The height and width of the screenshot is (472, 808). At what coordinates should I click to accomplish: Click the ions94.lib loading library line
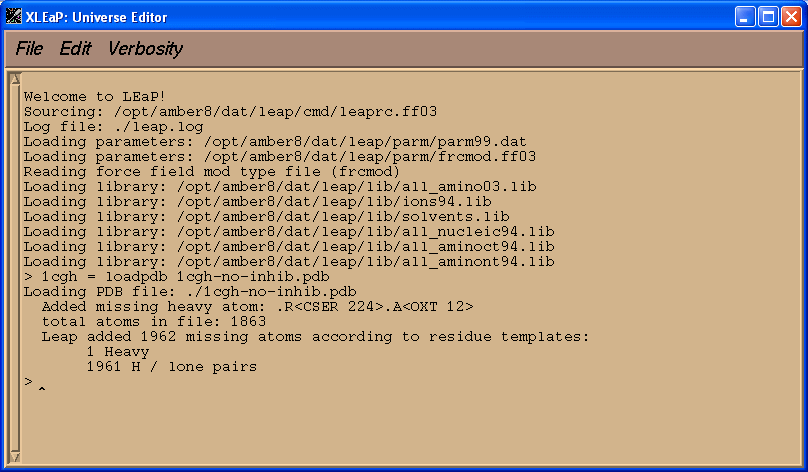click(x=258, y=201)
